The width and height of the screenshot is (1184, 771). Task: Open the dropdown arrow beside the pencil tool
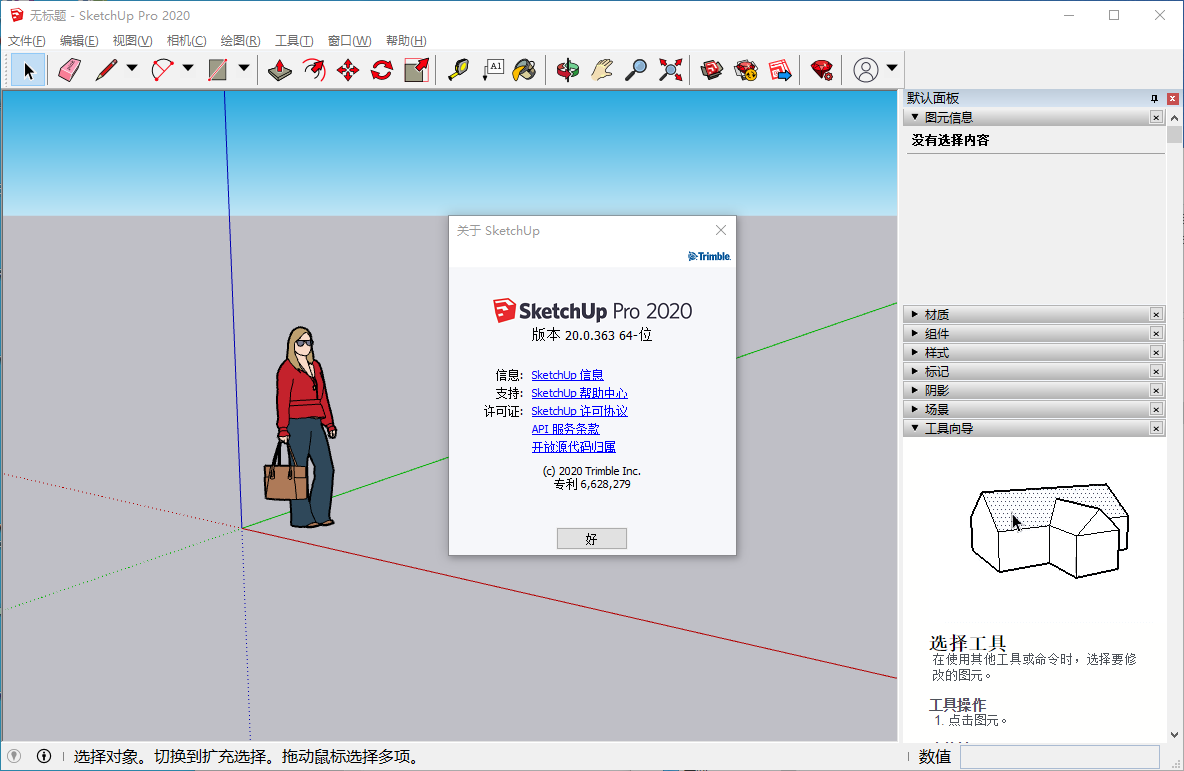[132, 69]
